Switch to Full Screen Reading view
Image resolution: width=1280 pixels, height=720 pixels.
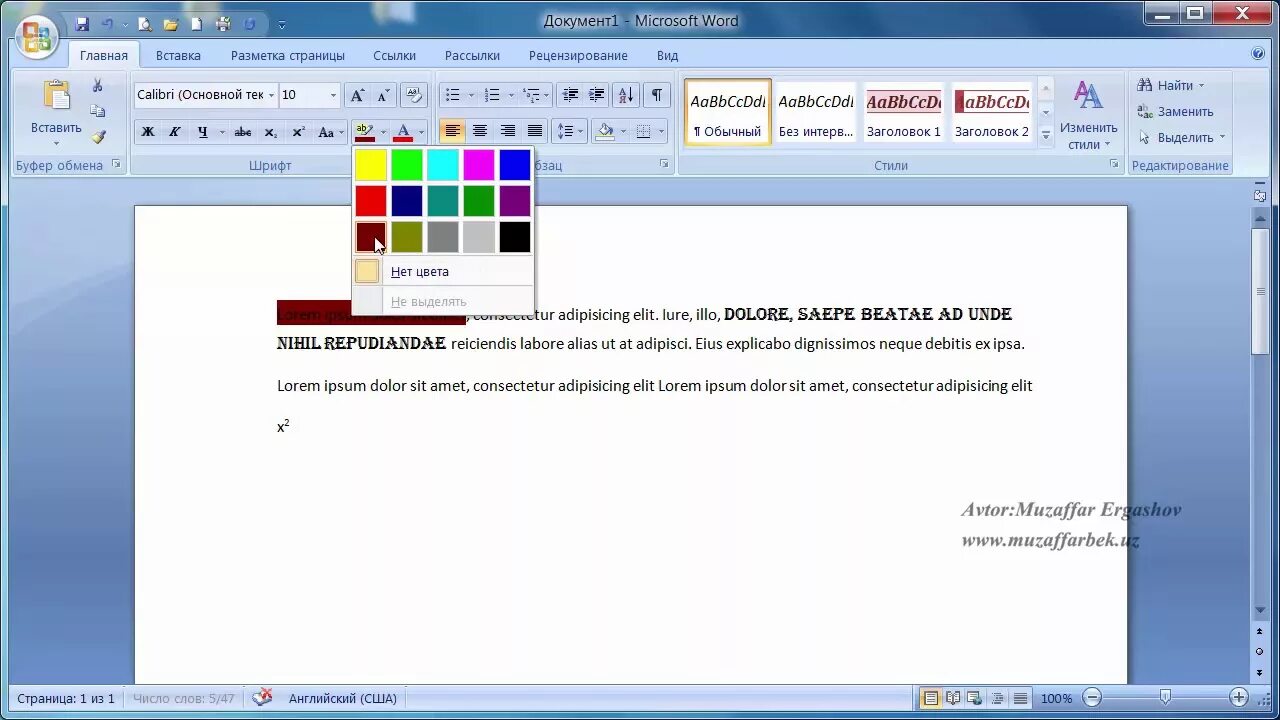pyautogui.click(x=953, y=698)
